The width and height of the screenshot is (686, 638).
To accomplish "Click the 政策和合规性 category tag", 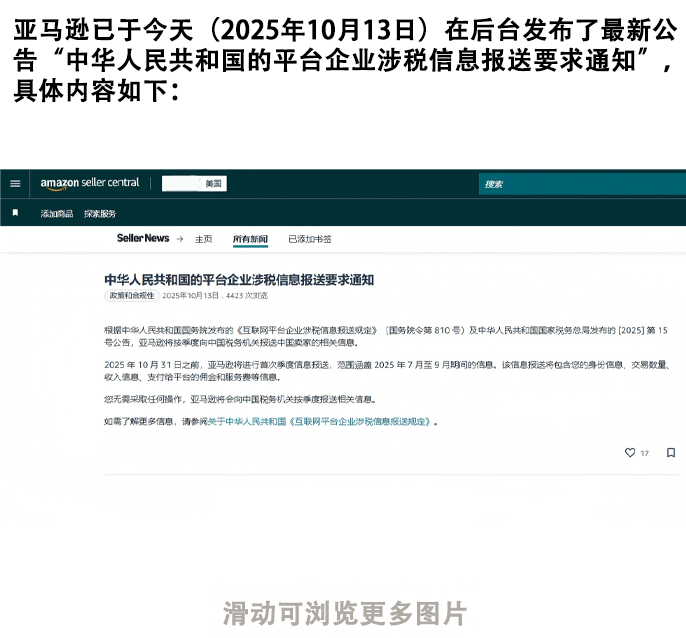I will 132,295.
